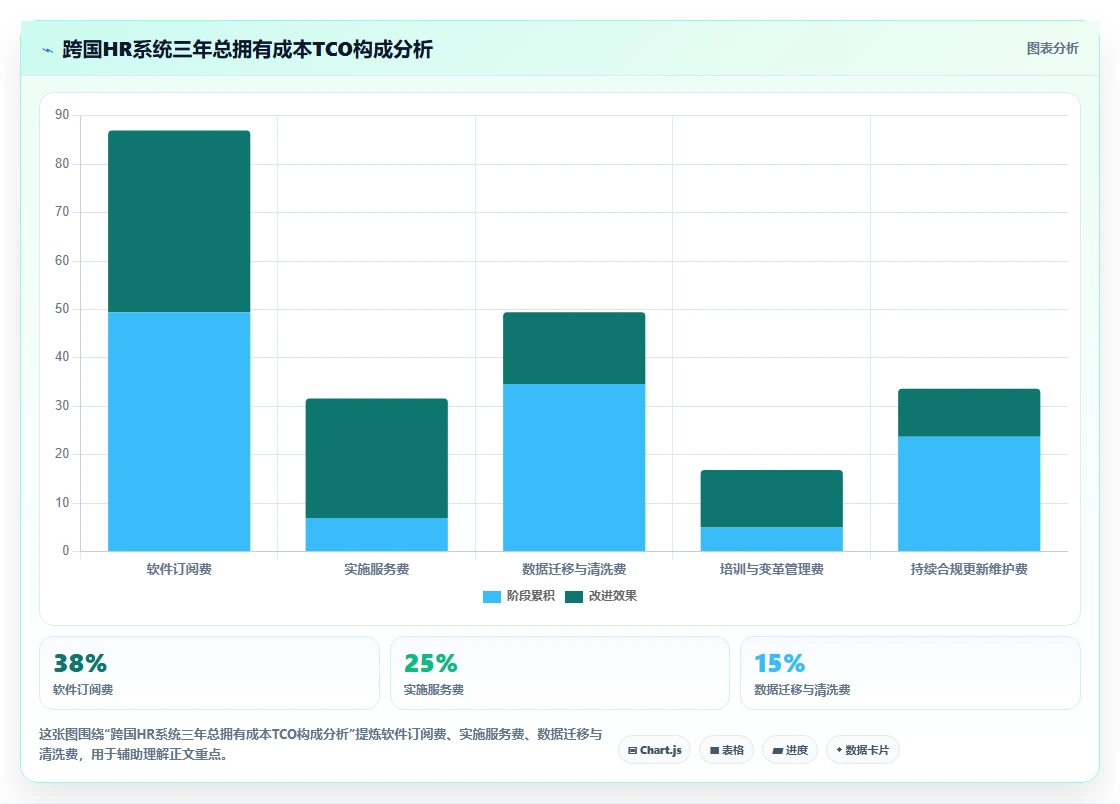Viewport: 1120px width, 804px height.
Task: Toggle the 改进效果 legend color box
Action: (574, 596)
